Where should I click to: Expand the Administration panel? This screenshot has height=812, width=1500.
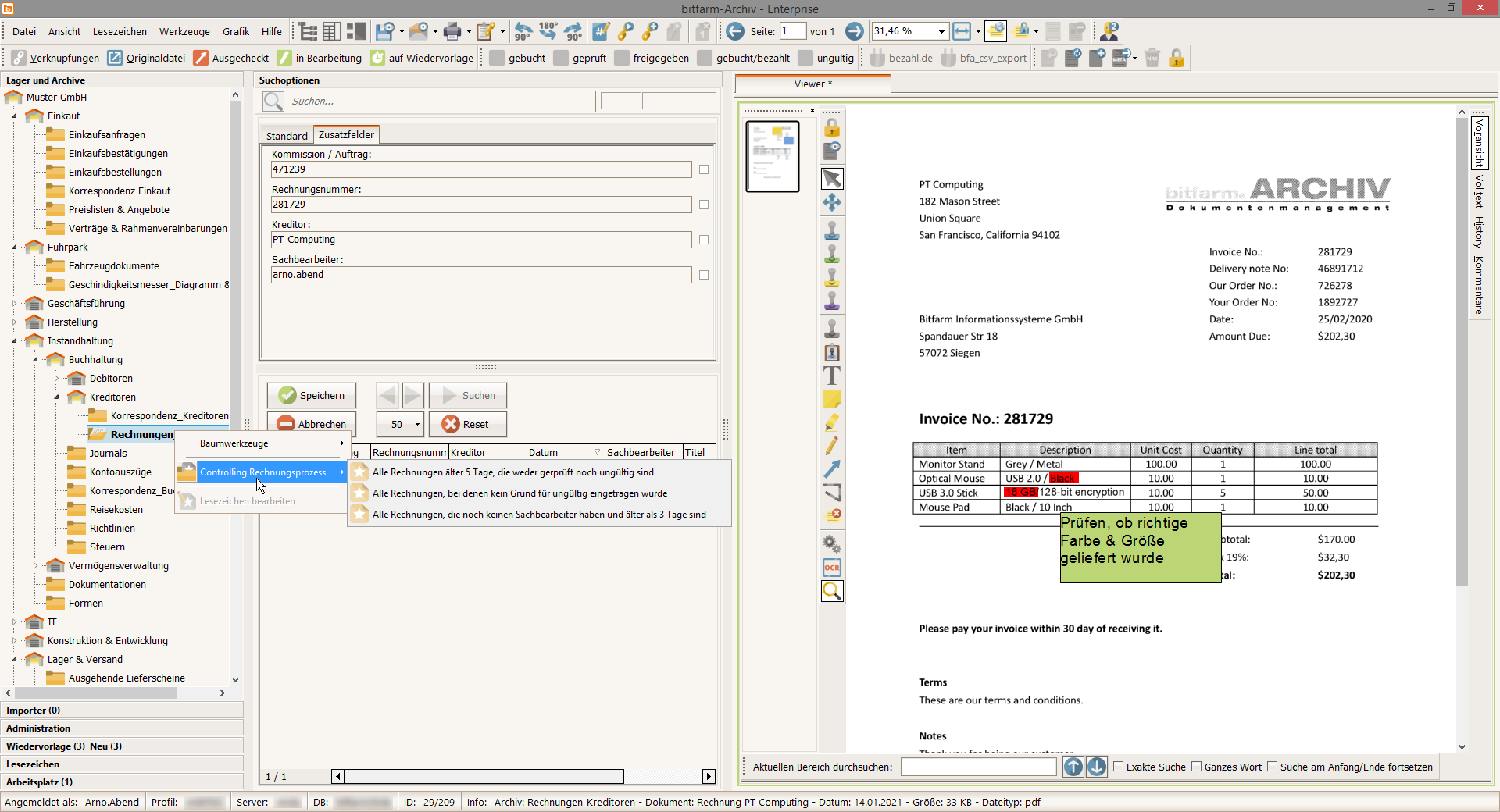point(123,728)
